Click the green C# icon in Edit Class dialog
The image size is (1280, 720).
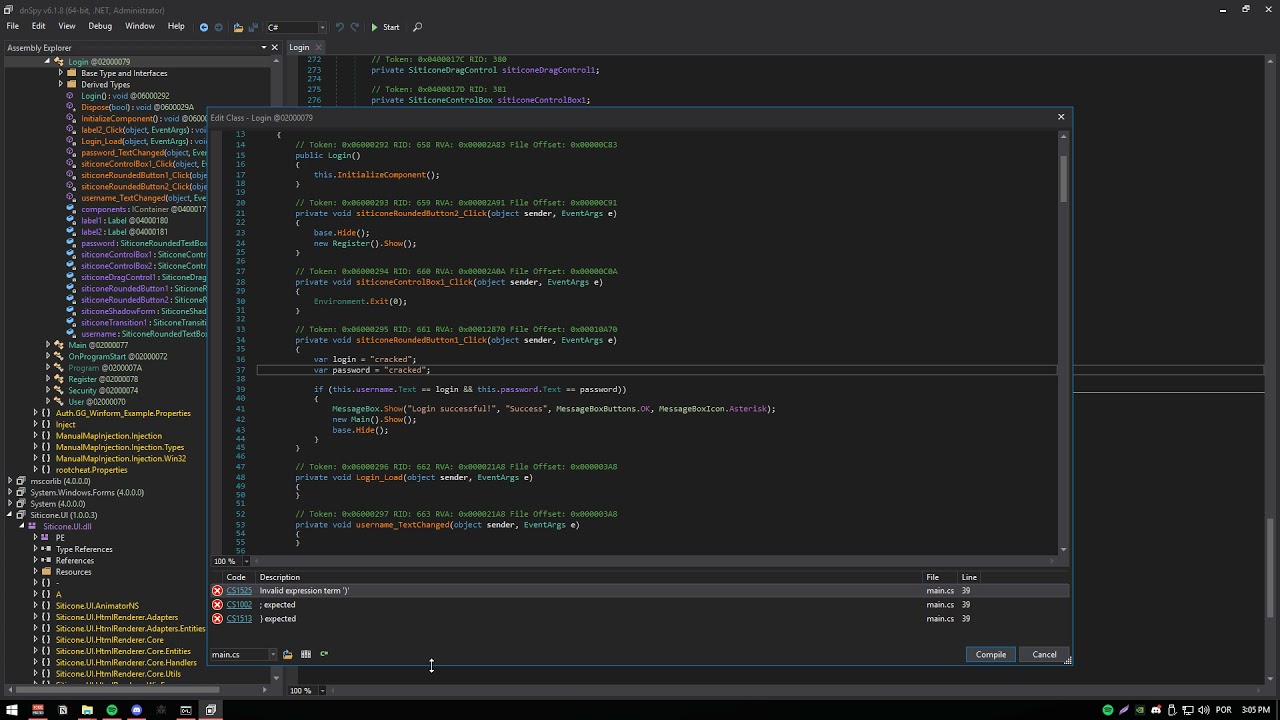click(x=324, y=654)
